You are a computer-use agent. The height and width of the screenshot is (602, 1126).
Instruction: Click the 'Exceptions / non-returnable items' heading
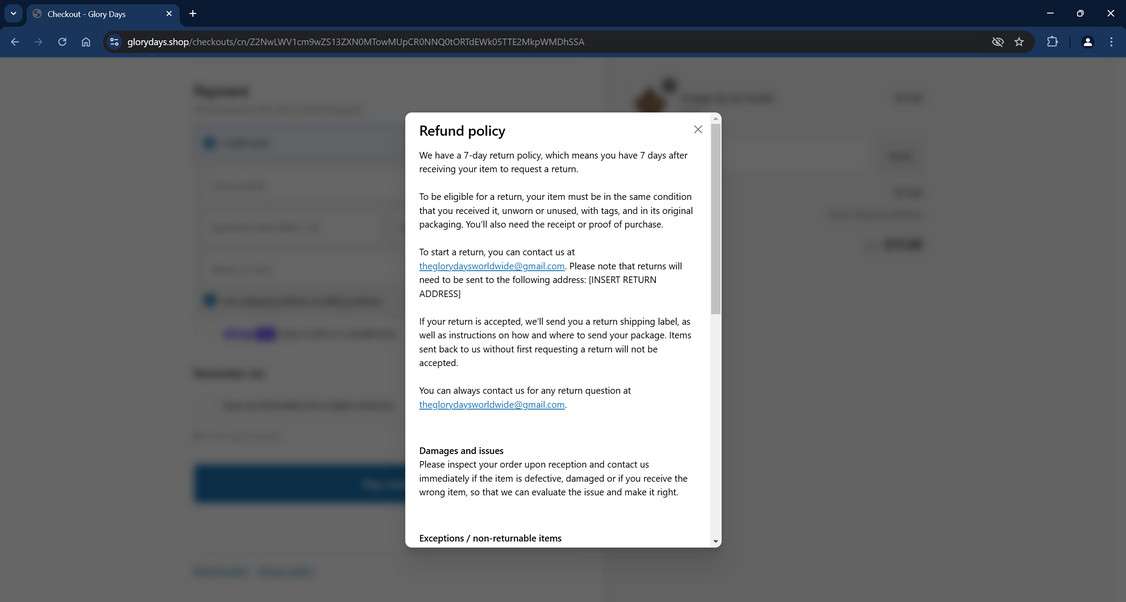(490, 538)
